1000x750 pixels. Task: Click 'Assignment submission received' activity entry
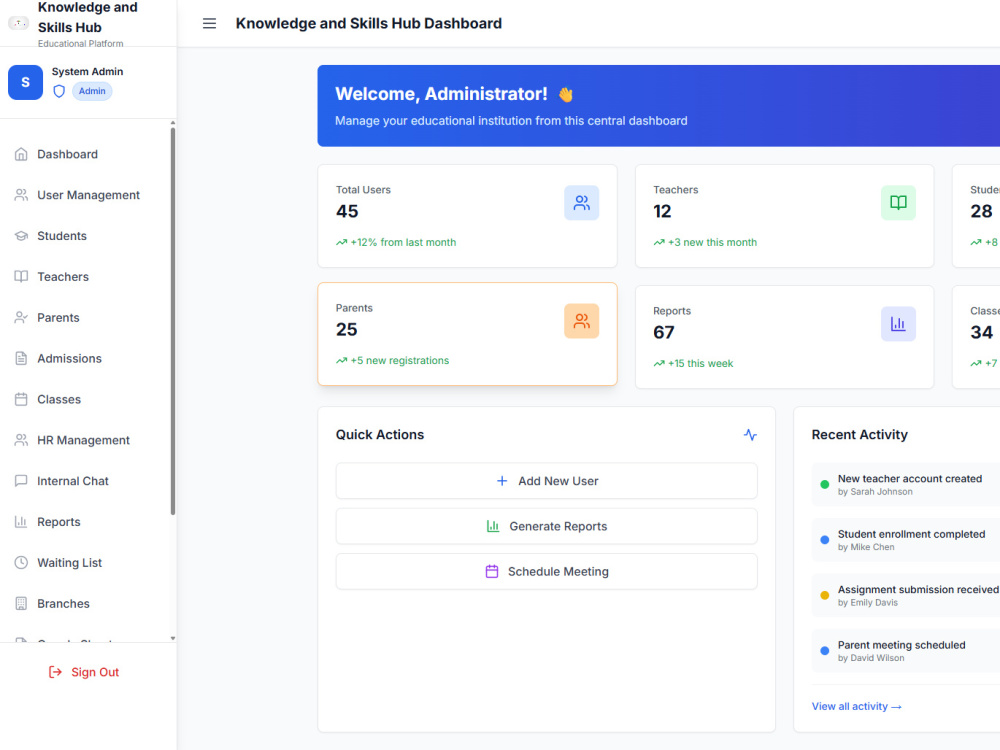(906, 596)
